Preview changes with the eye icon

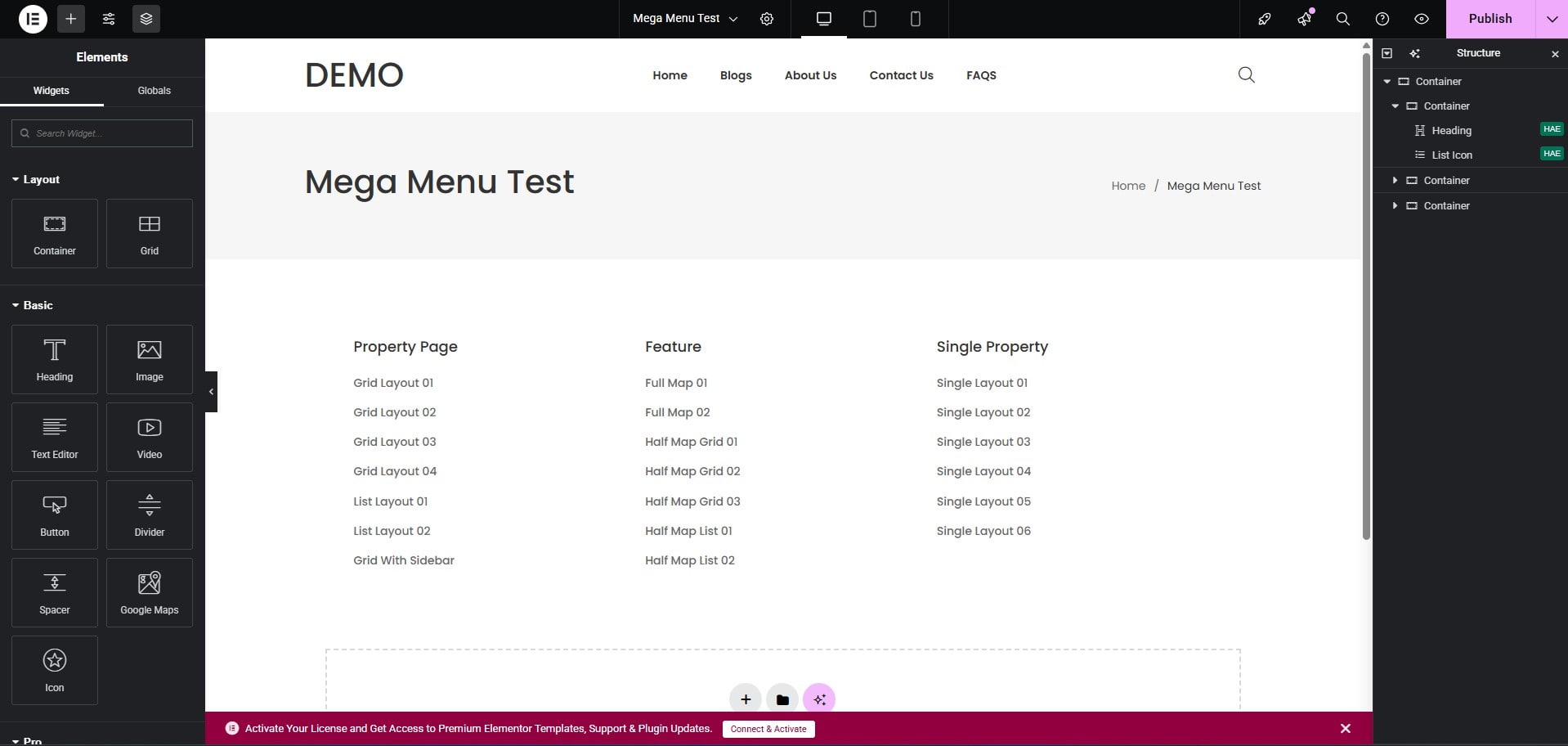[1422, 19]
